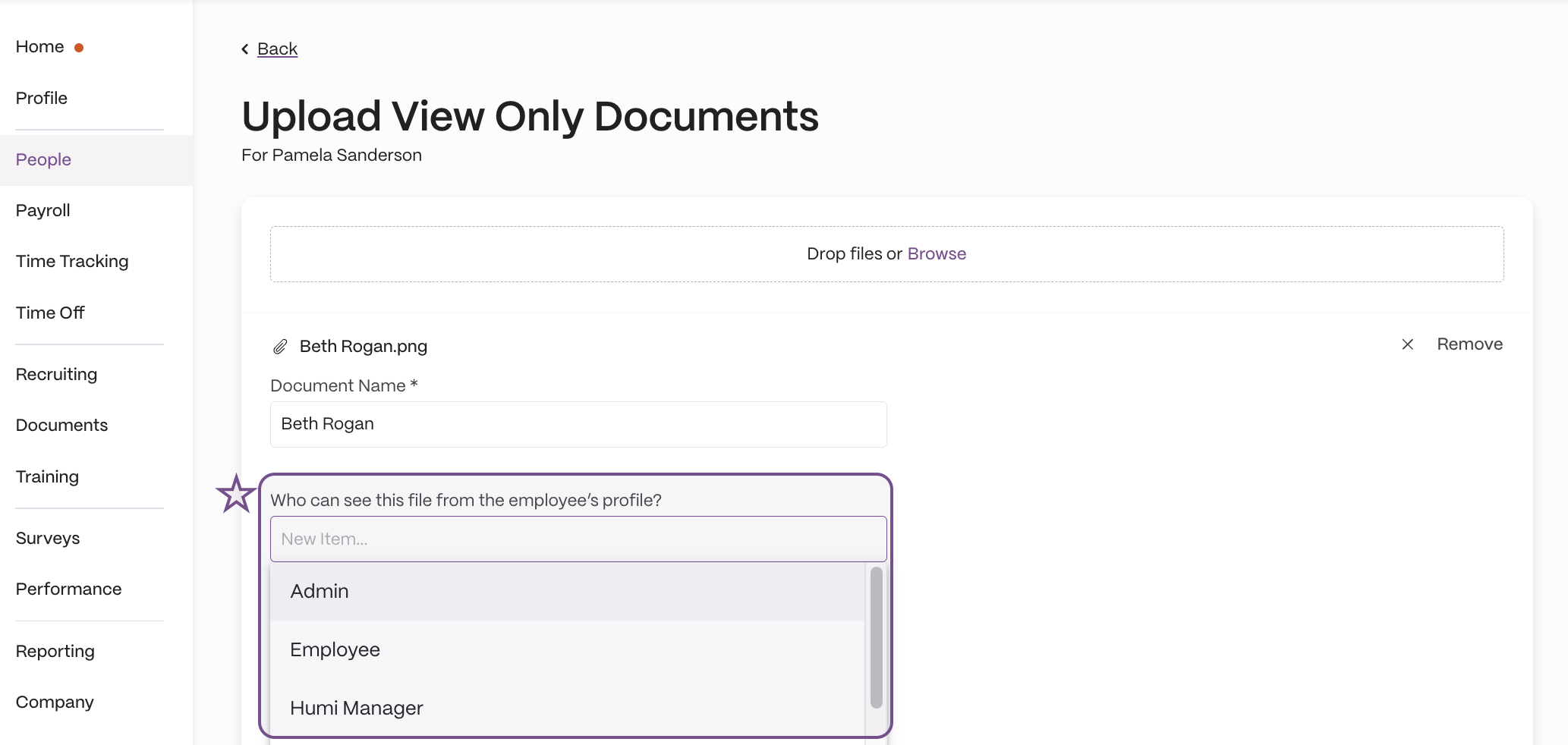The height and width of the screenshot is (745, 1568).
Task: Focus the Document Name field
Action: 578,425
